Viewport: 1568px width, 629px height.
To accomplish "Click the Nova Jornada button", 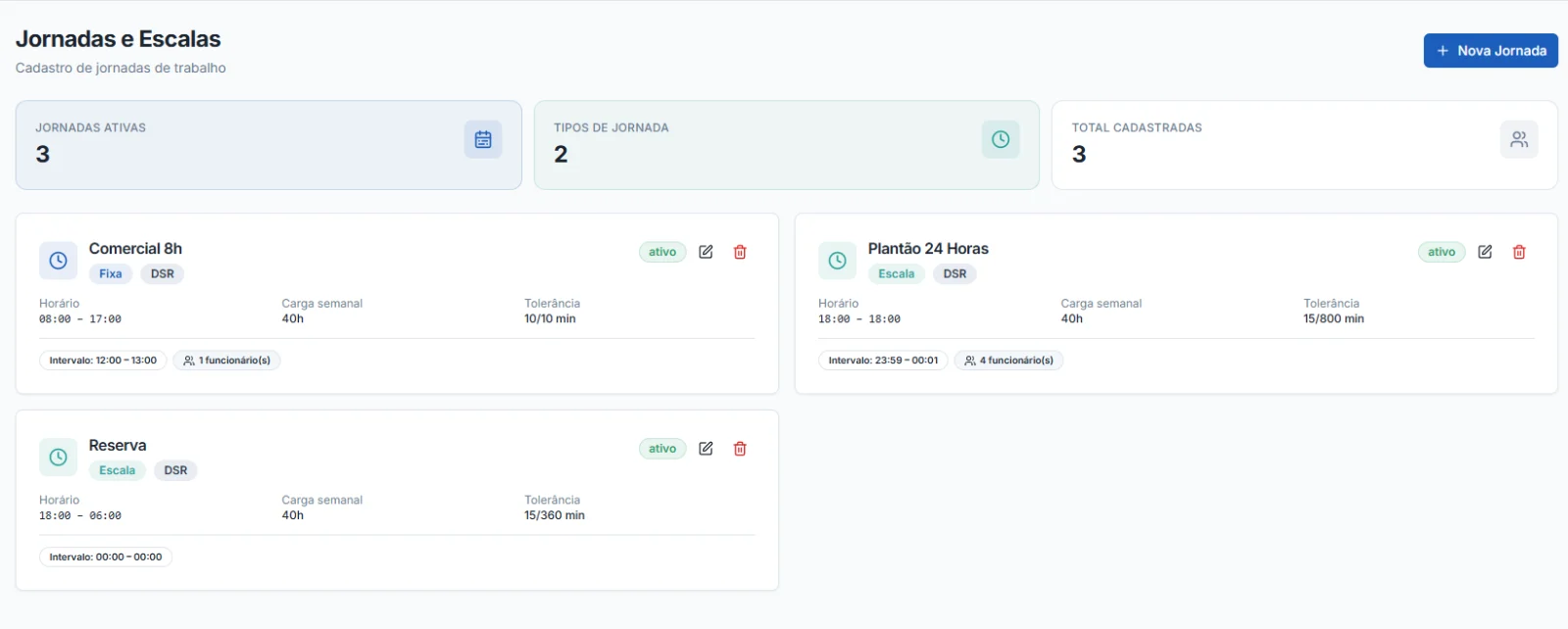I will point(1491,51).
